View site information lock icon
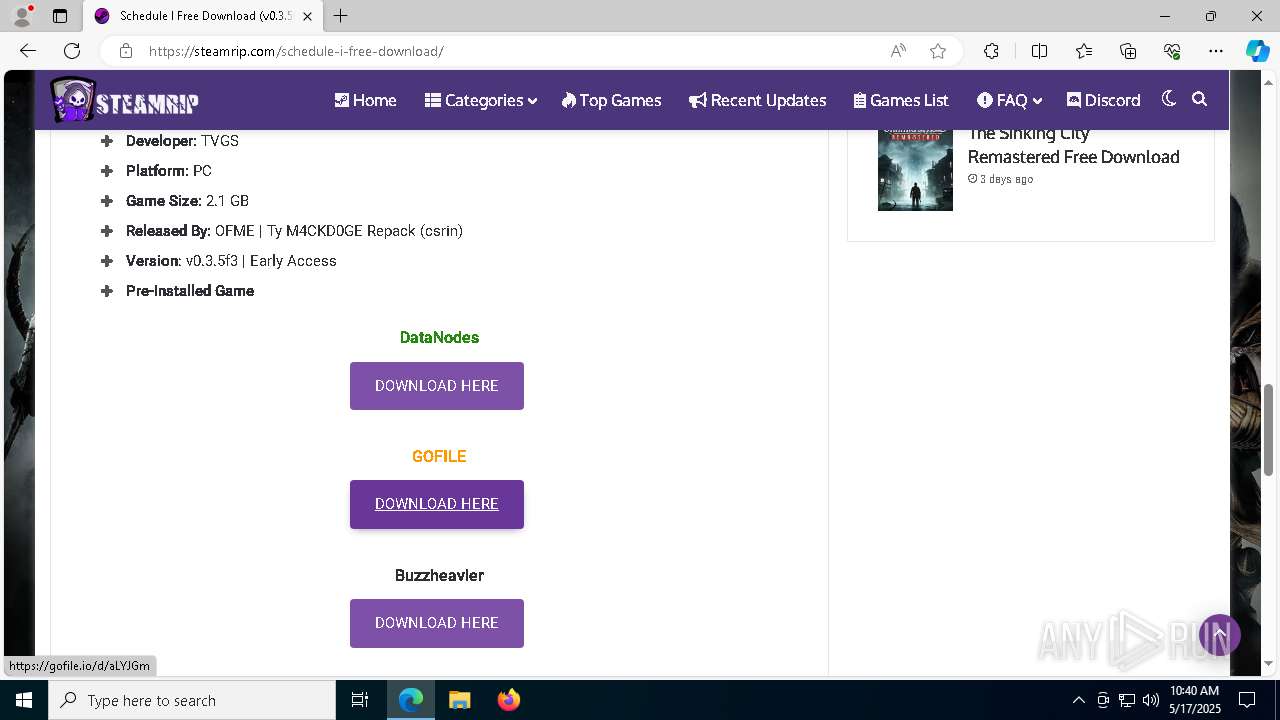The height and width of the screenshot is (720, 1280). point(125,51)
